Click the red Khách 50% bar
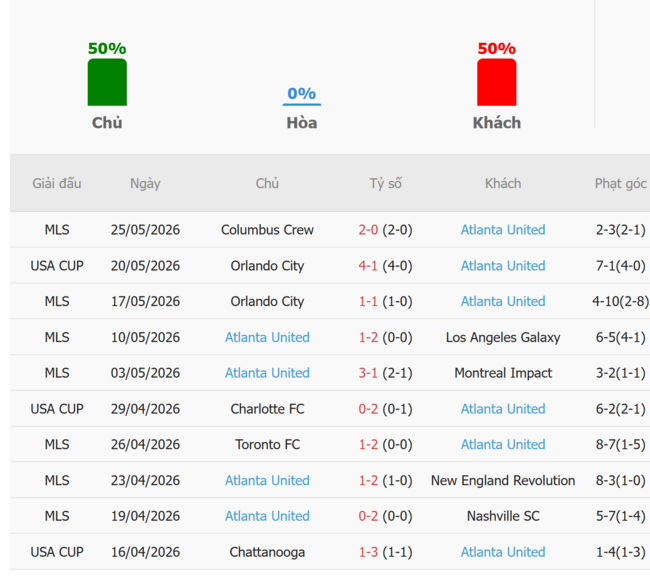 pos(497,82)
